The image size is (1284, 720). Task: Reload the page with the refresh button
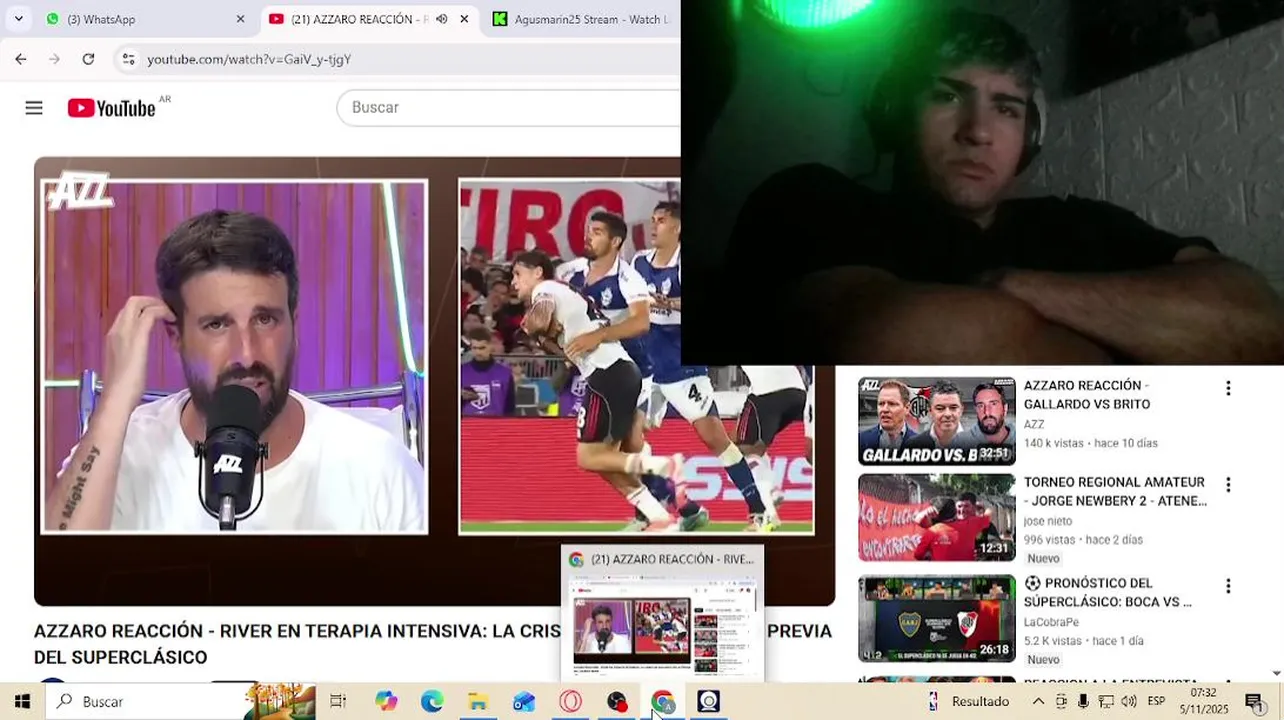(x=88, y=59)
